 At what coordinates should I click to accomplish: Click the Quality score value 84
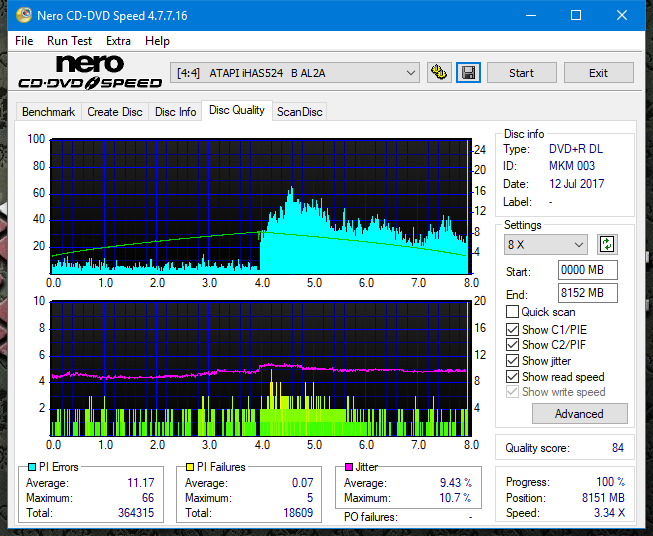[618, 448]
